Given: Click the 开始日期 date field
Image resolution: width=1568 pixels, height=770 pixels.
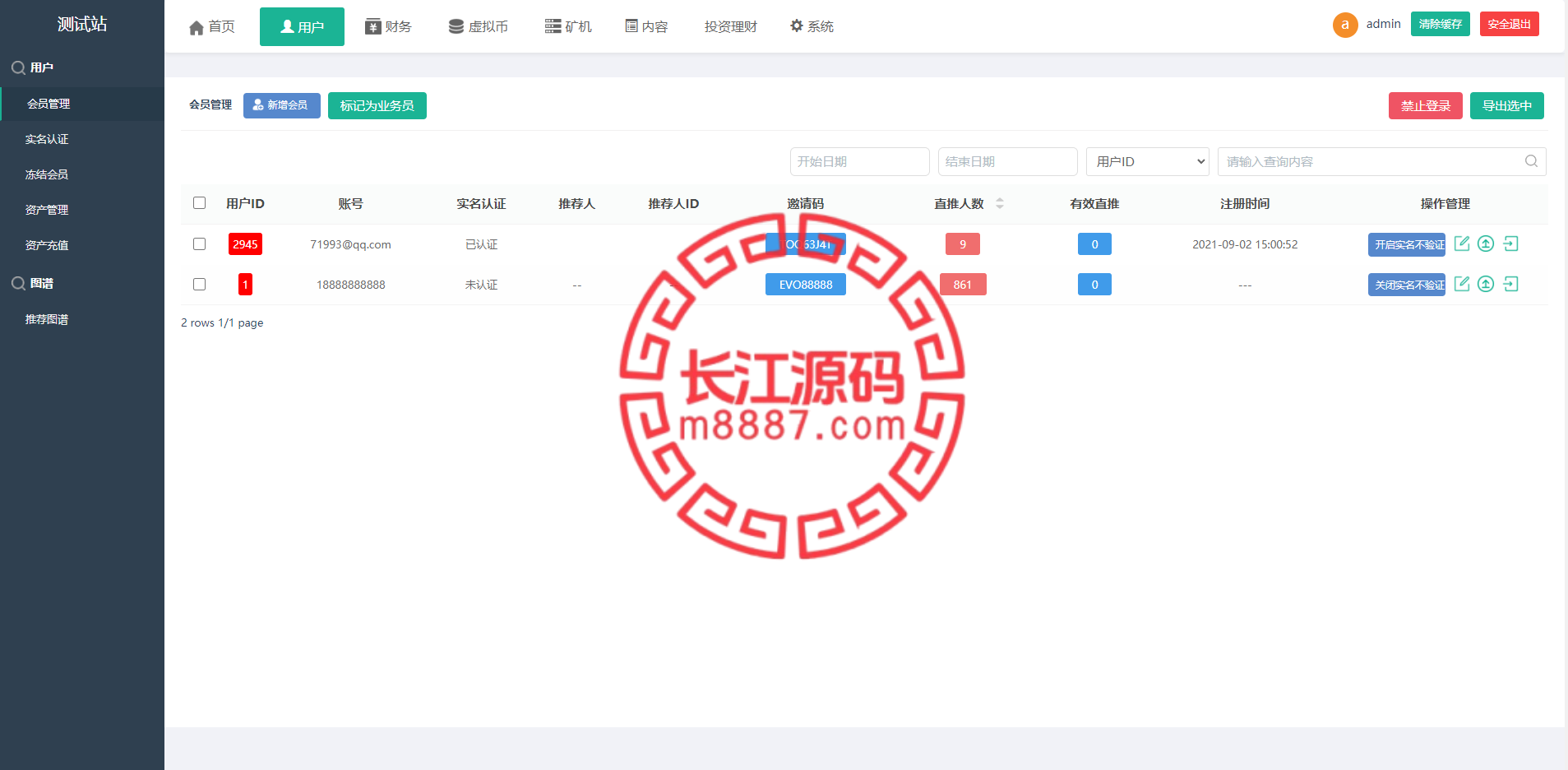Looking at the screenshot, I should (860, 161).
